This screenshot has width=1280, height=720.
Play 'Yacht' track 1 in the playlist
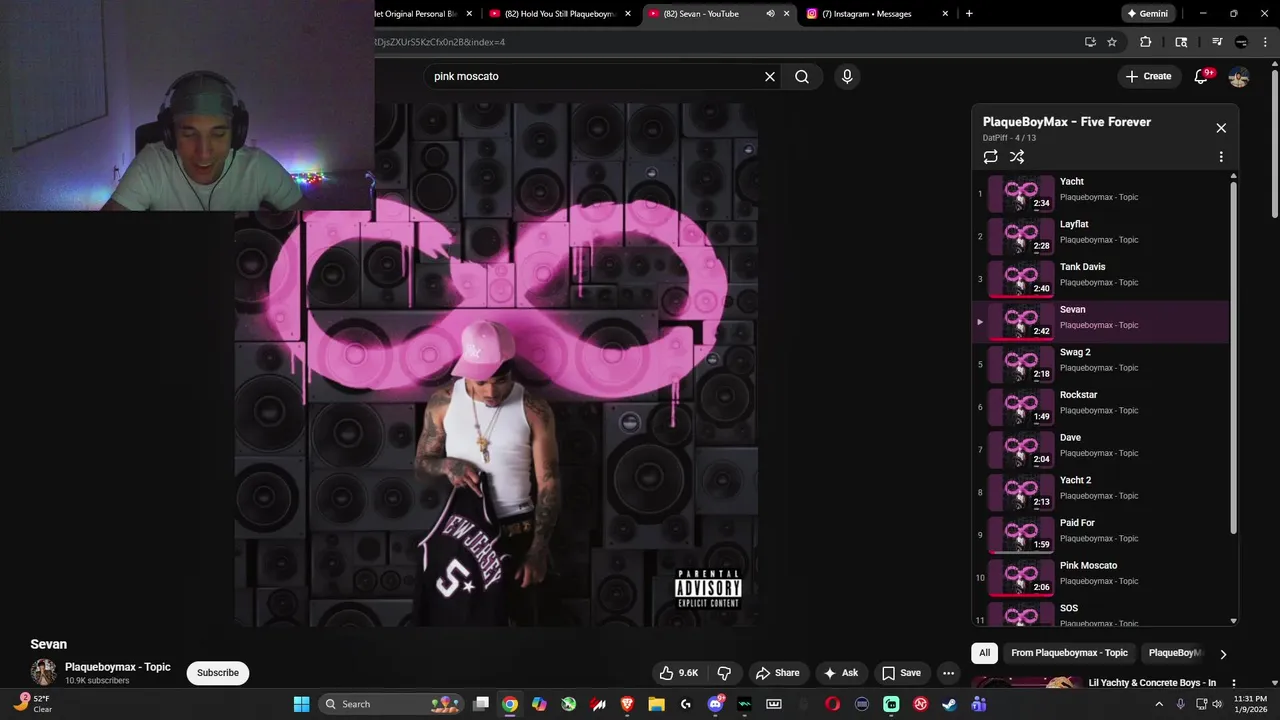point(1100,193)
